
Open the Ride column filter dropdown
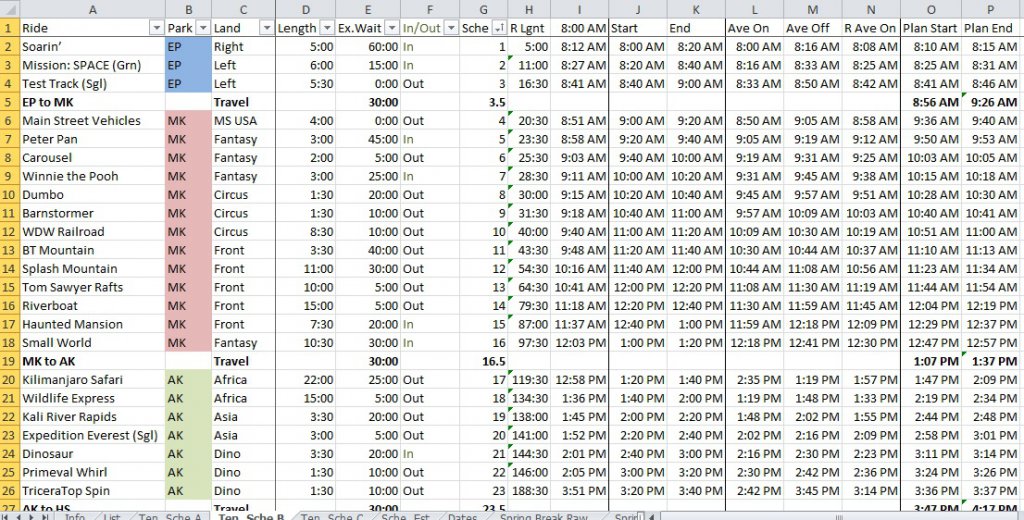click(156, 28)
